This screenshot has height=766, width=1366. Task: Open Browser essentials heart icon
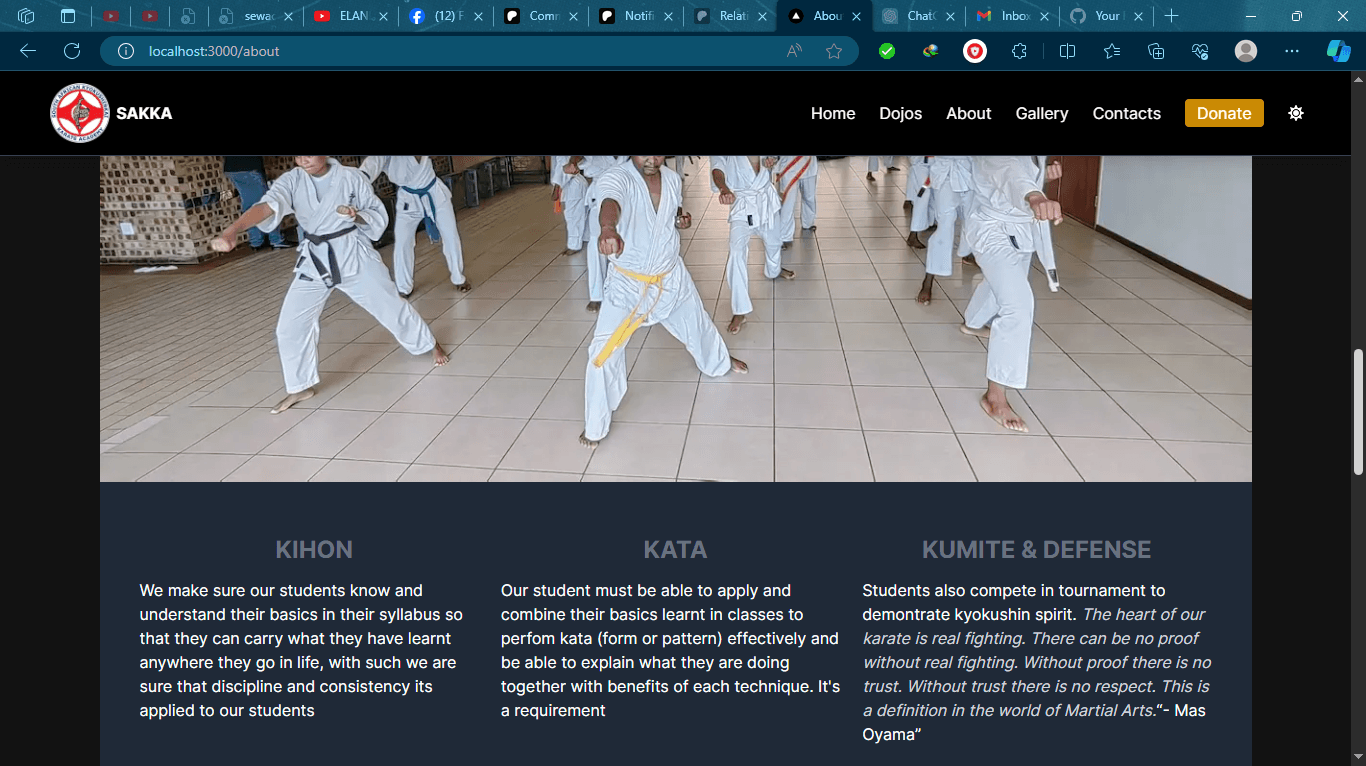pyautogui.click(x=1200, y=51)
